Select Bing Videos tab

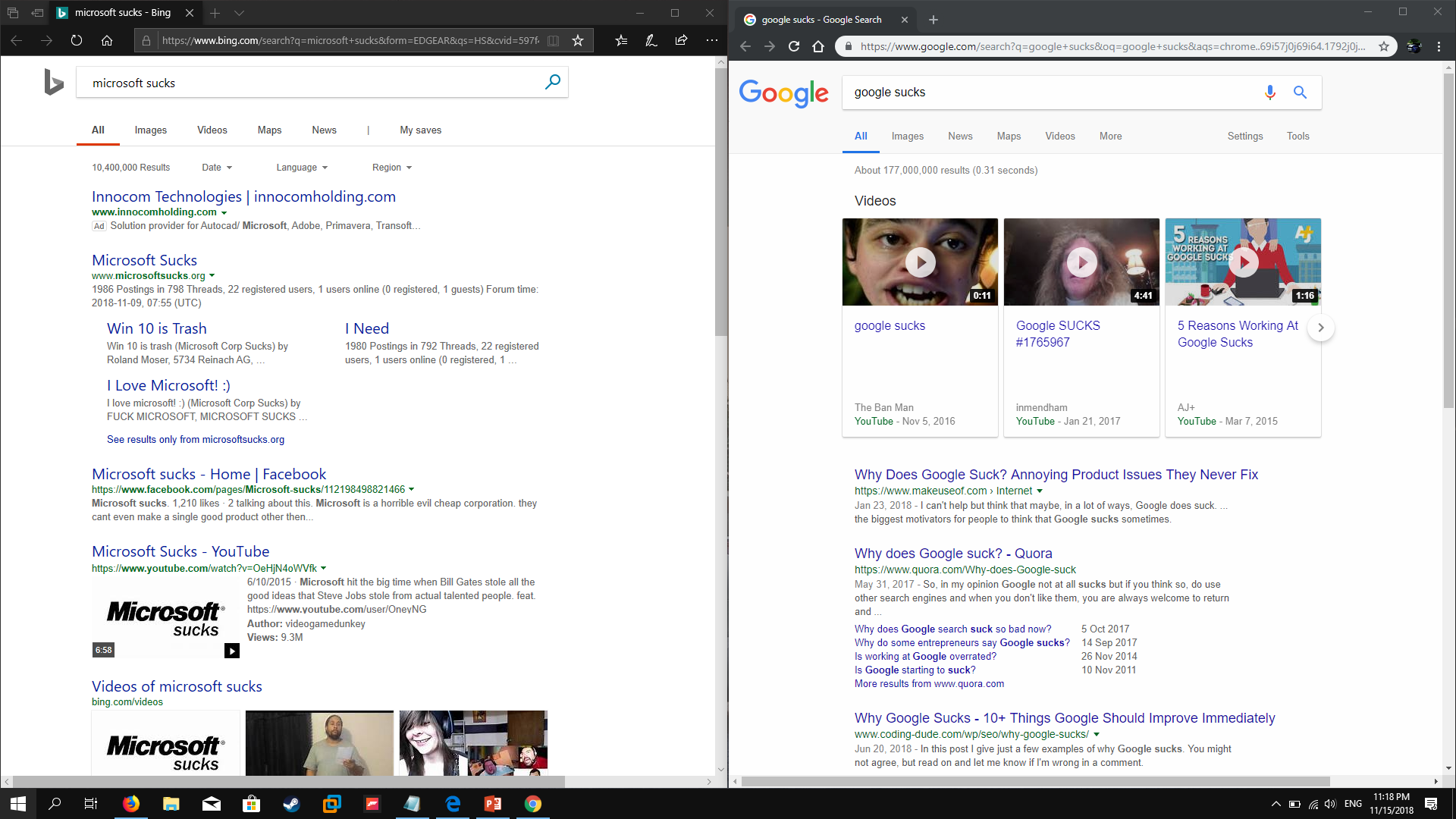pos(212,130)
